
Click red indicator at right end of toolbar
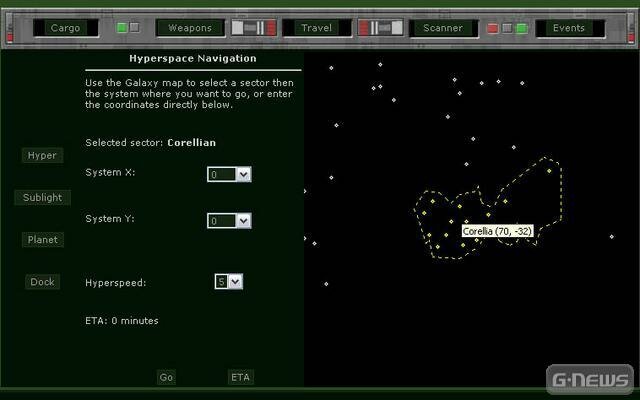631,38
